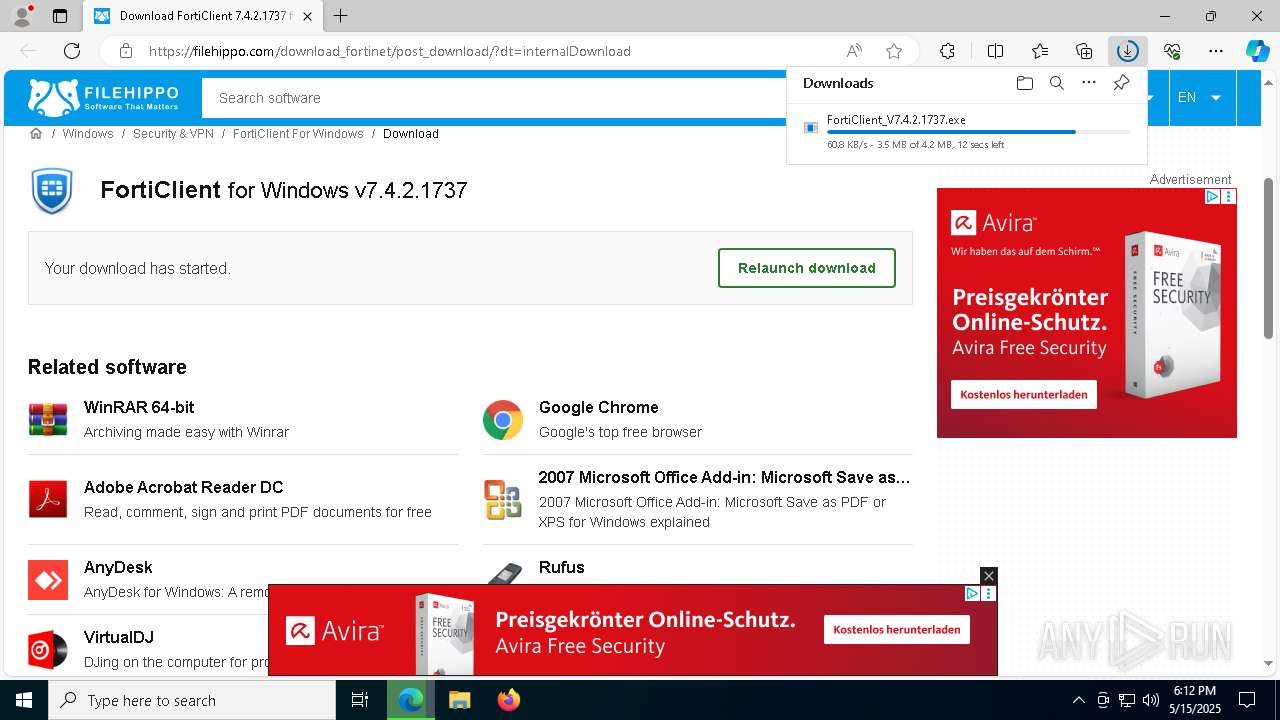1280x720 pixels.
Task: Click FortiClient_V7.4.2.1737.exe download entry
Action: pyautogui.click(x=896, y=120)
